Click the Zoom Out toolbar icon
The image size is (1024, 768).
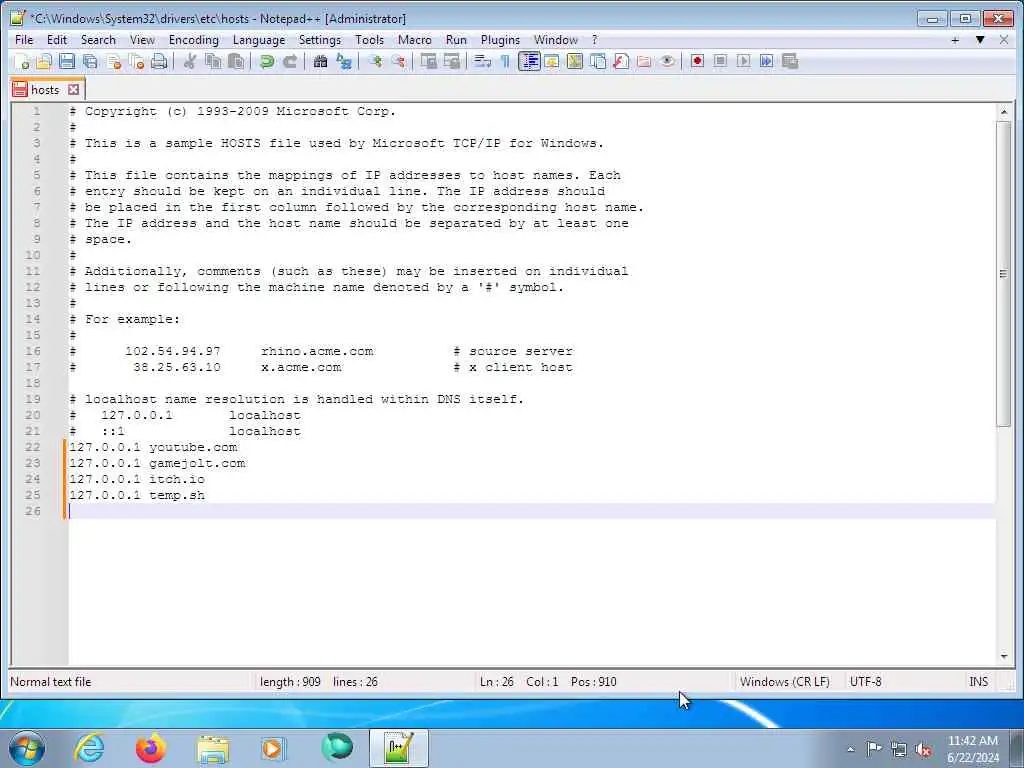[398, 61]
